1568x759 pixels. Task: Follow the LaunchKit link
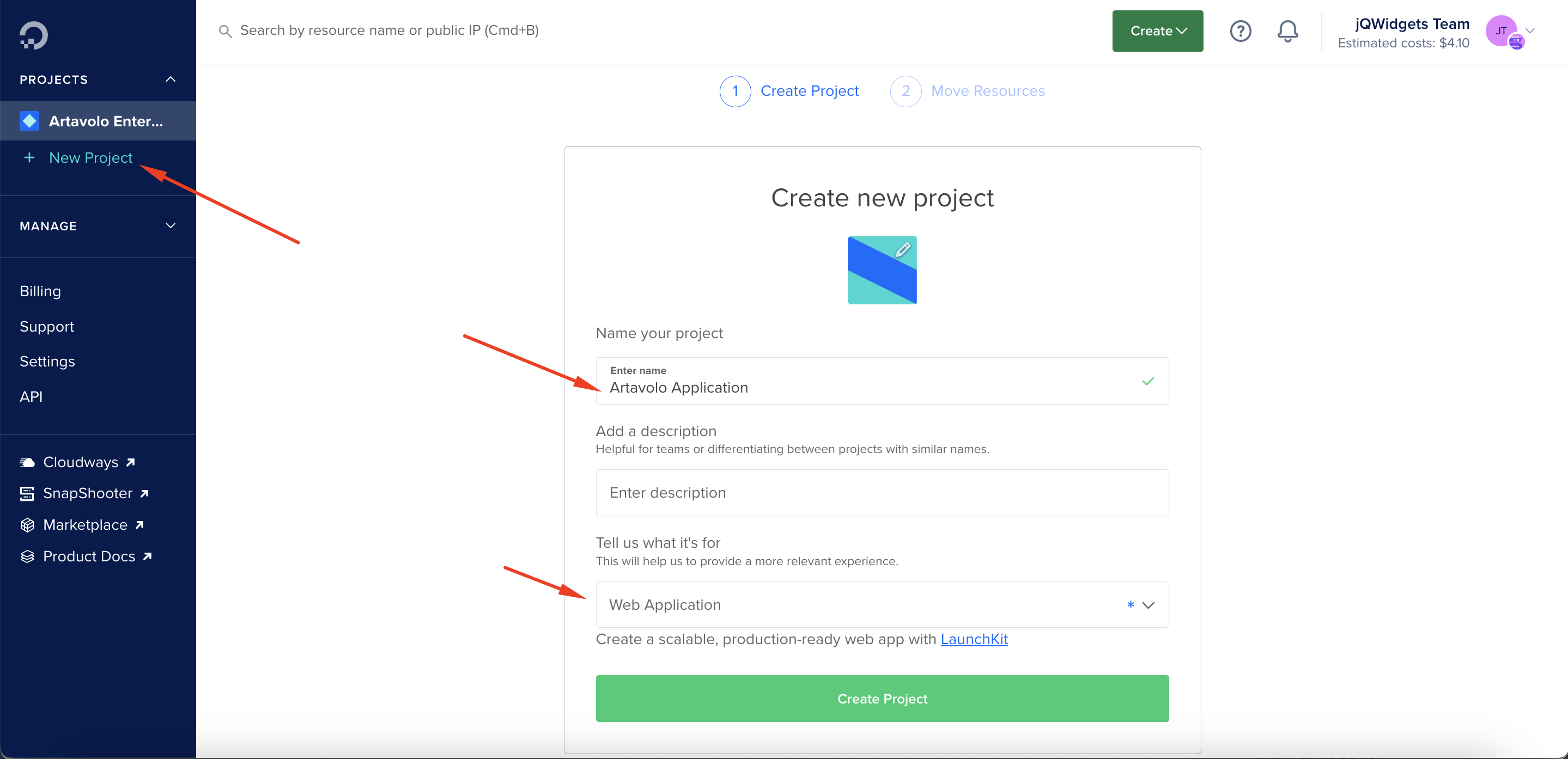(x=973, y=639)
